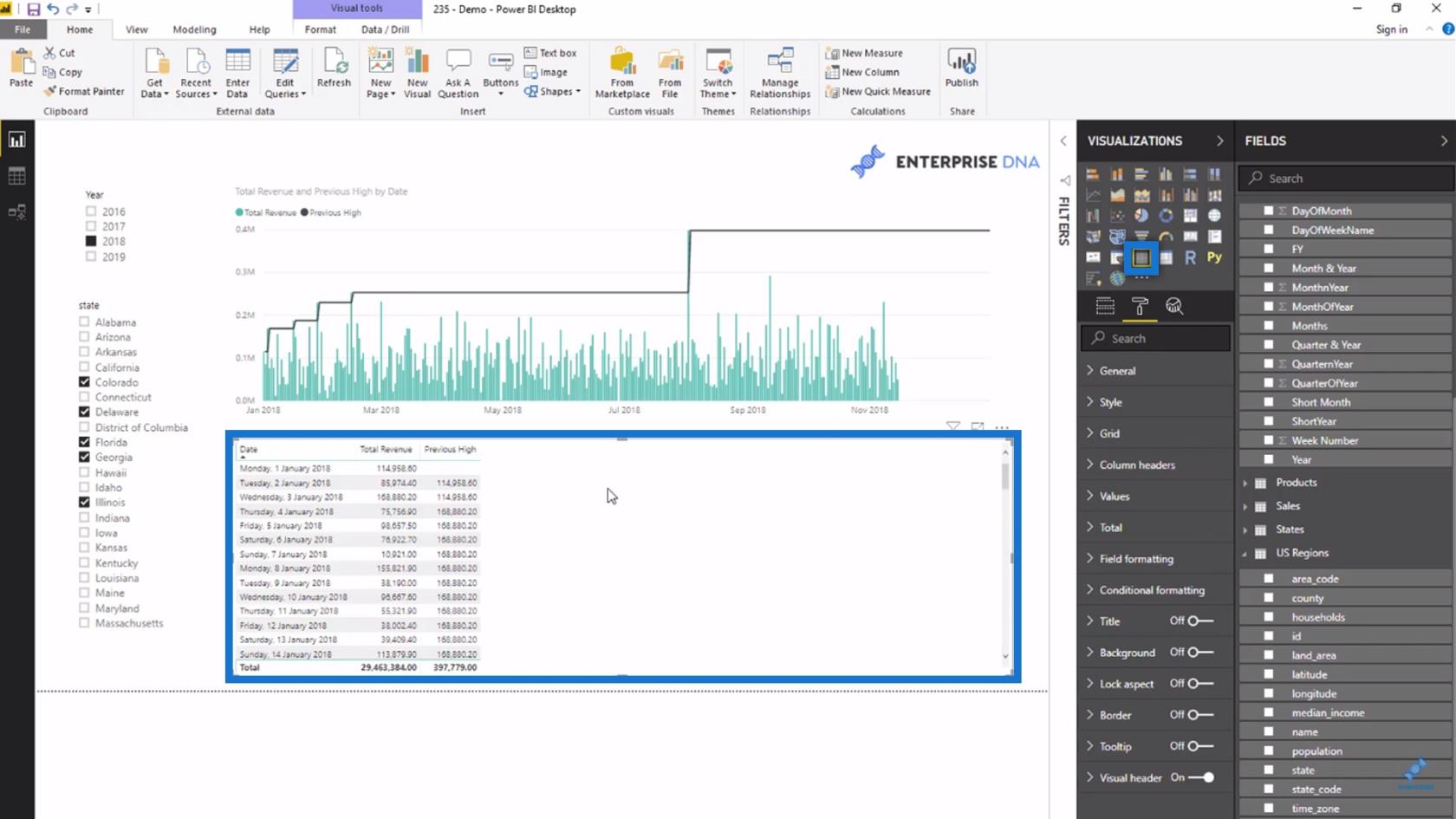1456x819 pixels.
Task: Select the ArcGIS map visual
Action: 1117,278
